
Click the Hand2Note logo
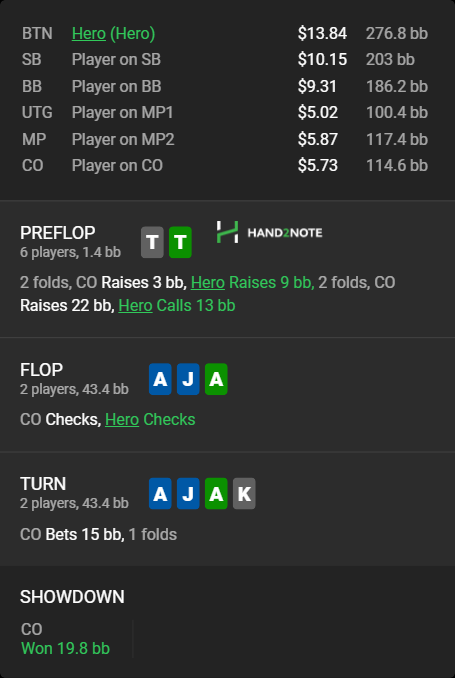(269, 232)
